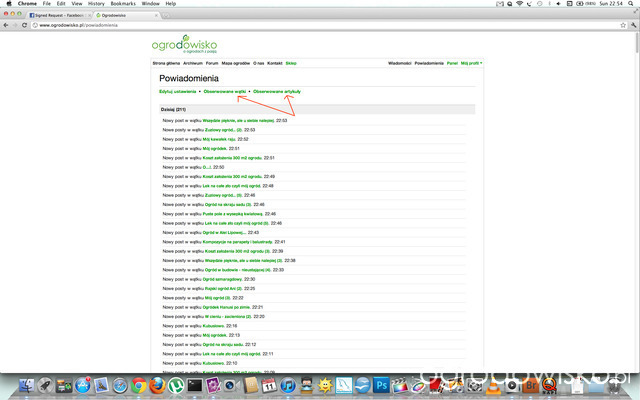
Task: Expand the Mój profil dropdown
Action: pos(471,62)
